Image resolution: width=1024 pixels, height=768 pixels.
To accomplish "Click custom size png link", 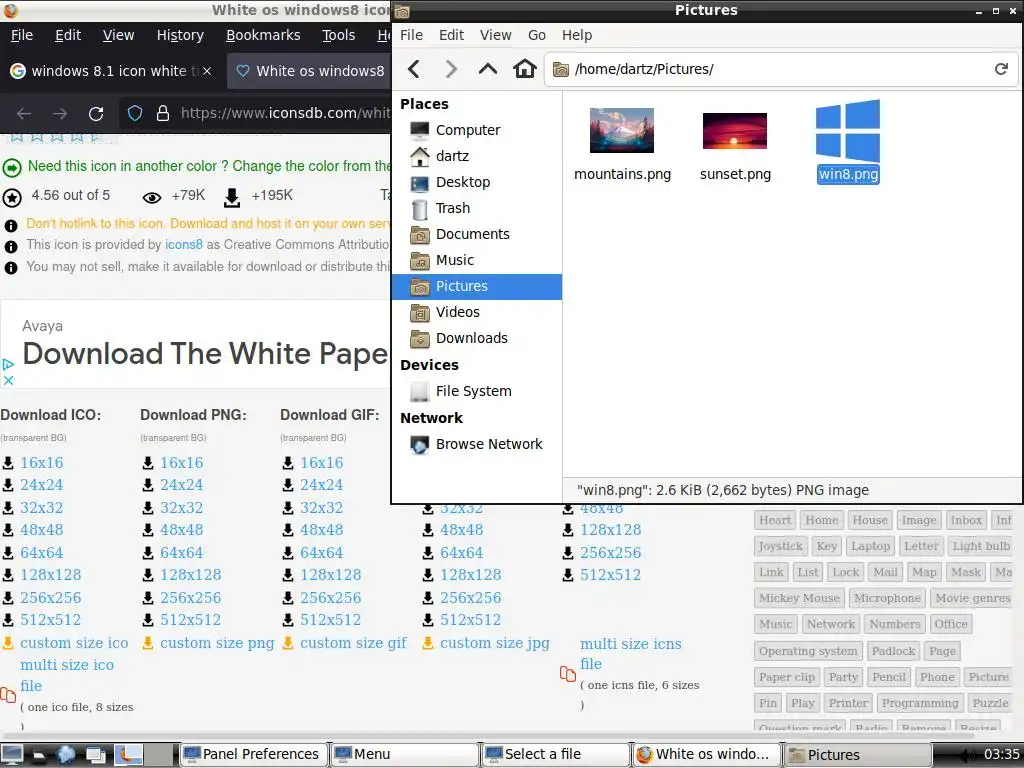I will [217, 643].
